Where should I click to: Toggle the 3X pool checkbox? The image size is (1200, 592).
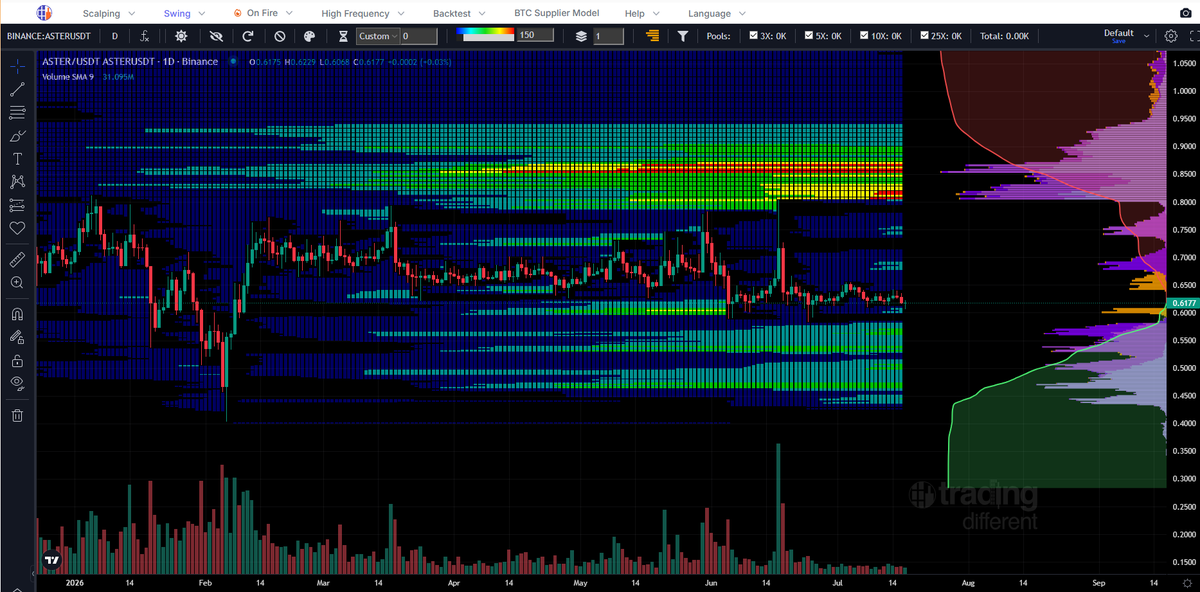coord(753,36)
